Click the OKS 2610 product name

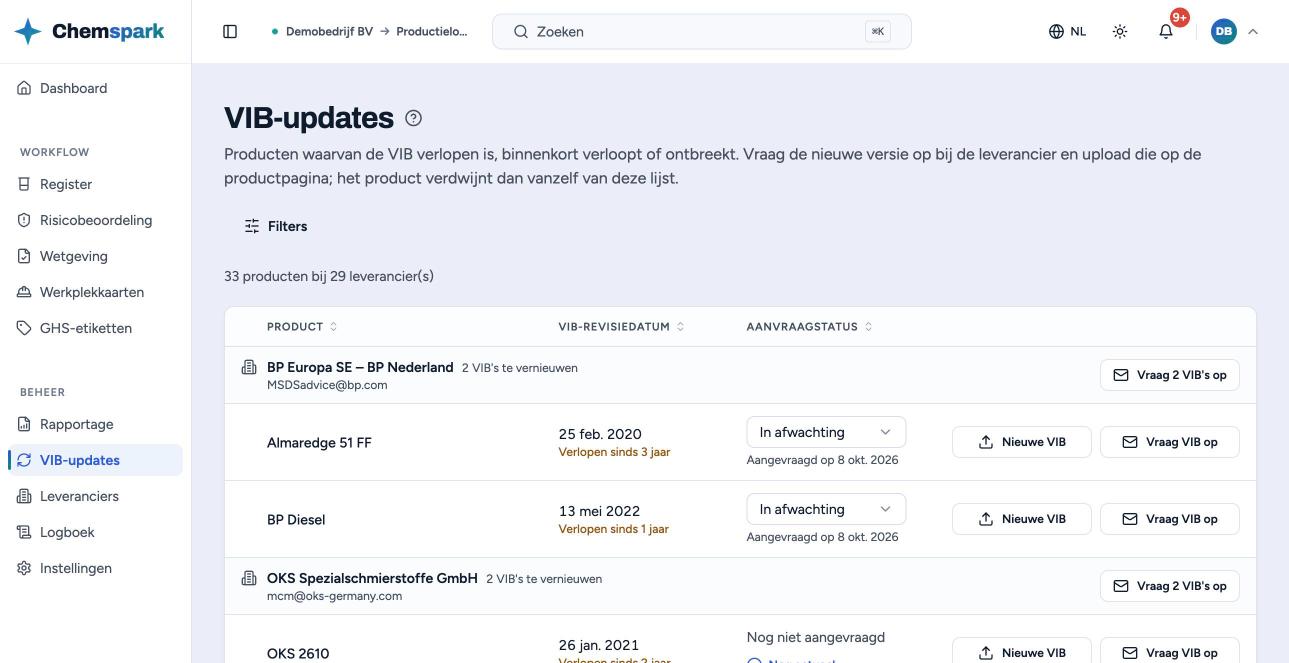[x=298, y=654]
